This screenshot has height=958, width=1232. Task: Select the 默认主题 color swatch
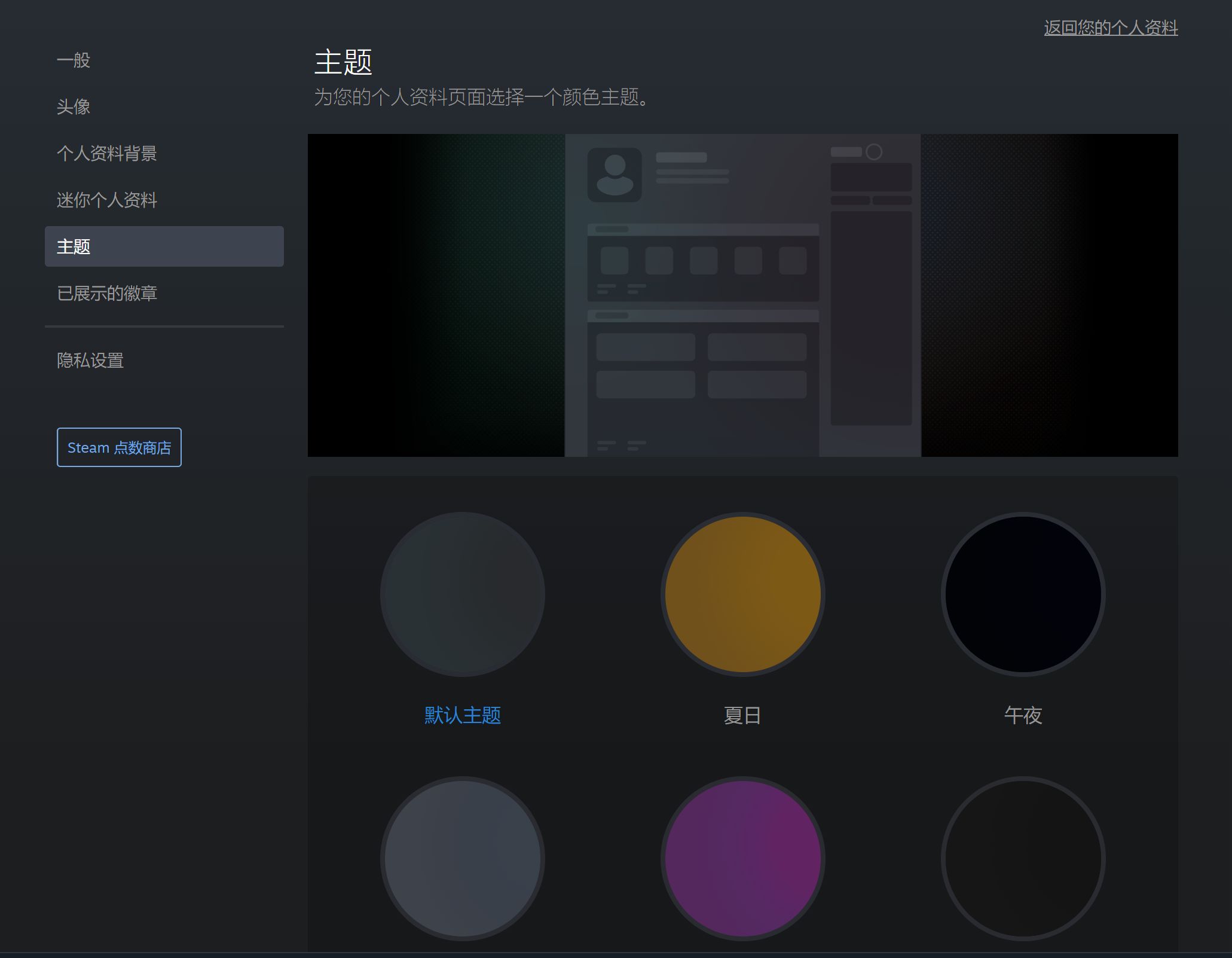click(x=462, y=593)
